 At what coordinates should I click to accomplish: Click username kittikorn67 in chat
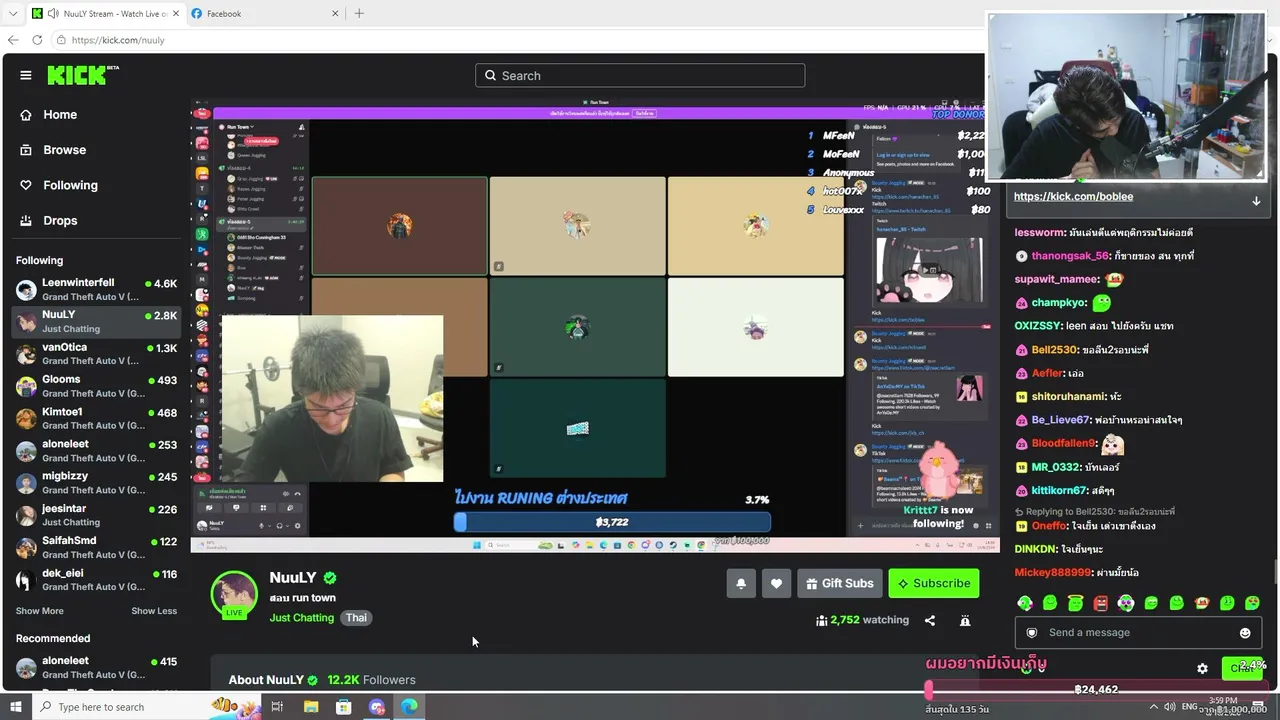click(x=1059, y=491)
